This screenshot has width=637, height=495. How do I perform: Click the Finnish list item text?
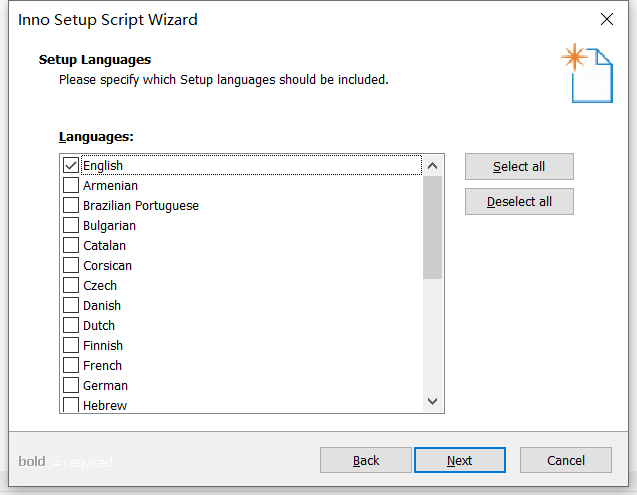click(x=103, y=345)
